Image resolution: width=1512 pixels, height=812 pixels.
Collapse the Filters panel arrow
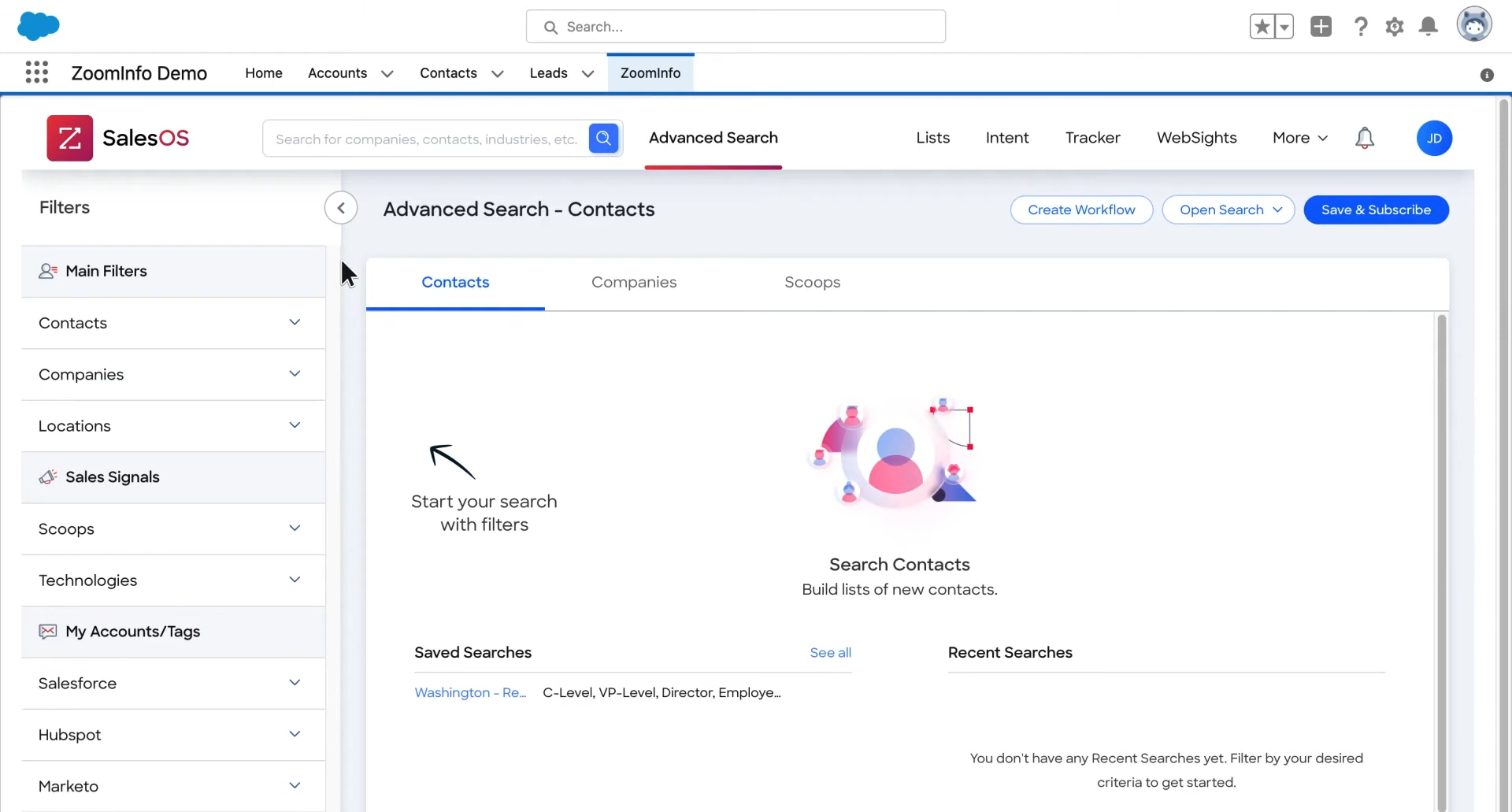click(341, 208)
